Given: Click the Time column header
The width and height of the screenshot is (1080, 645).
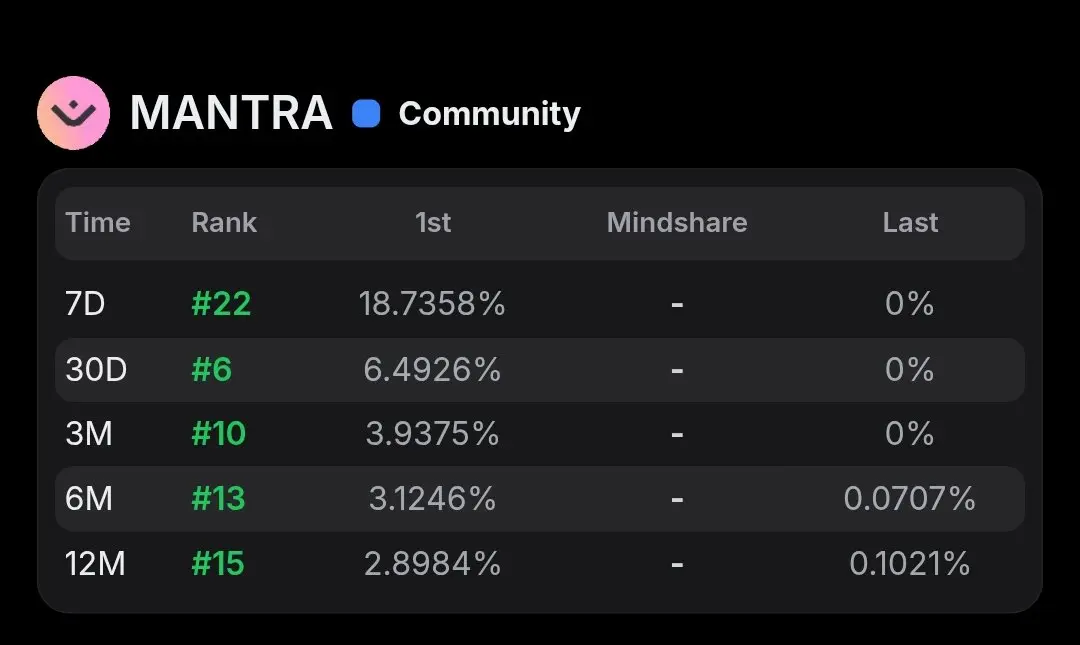Looking at the screenshot, I should 98,223.
